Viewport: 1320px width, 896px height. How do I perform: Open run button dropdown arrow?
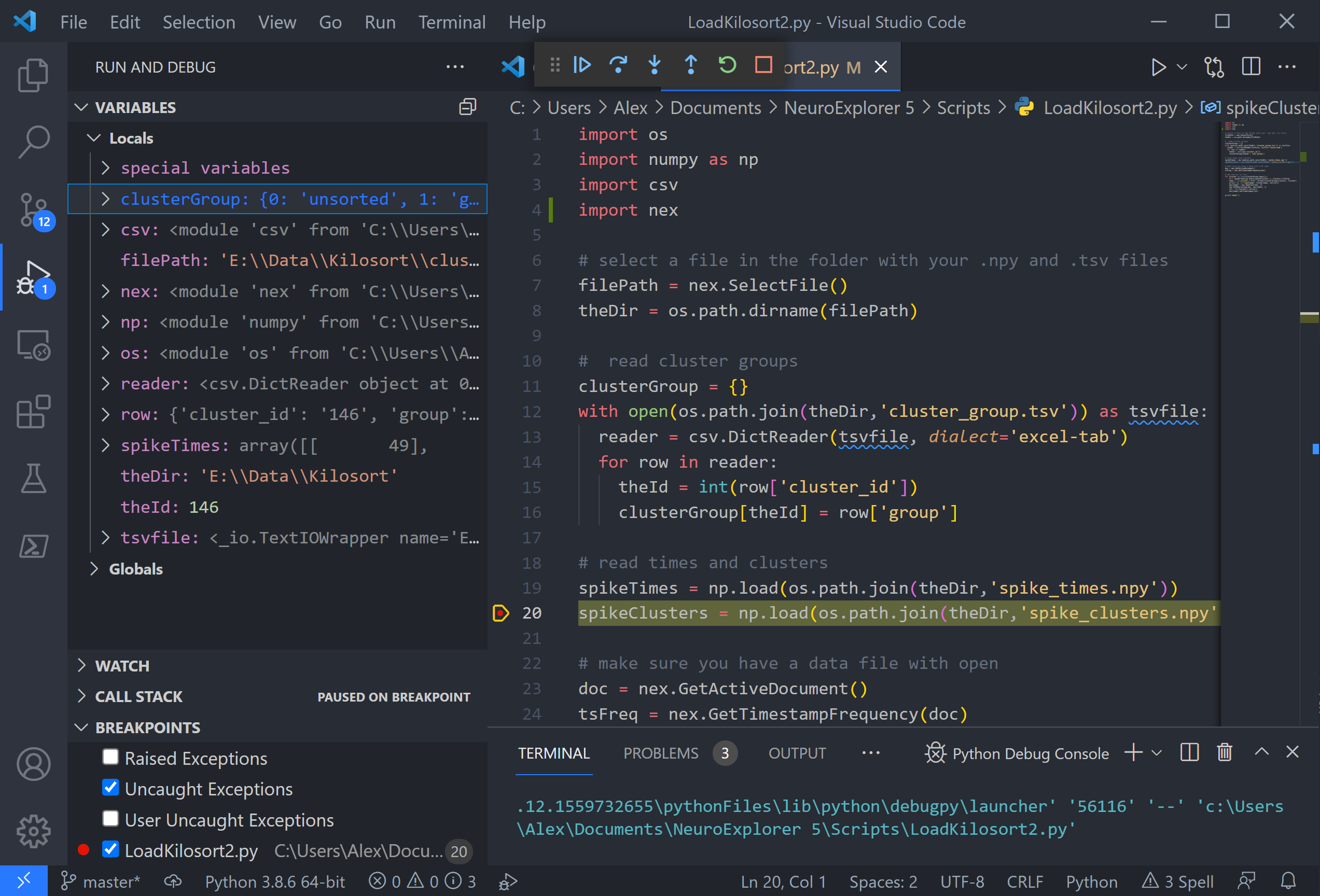(1182, 67)
